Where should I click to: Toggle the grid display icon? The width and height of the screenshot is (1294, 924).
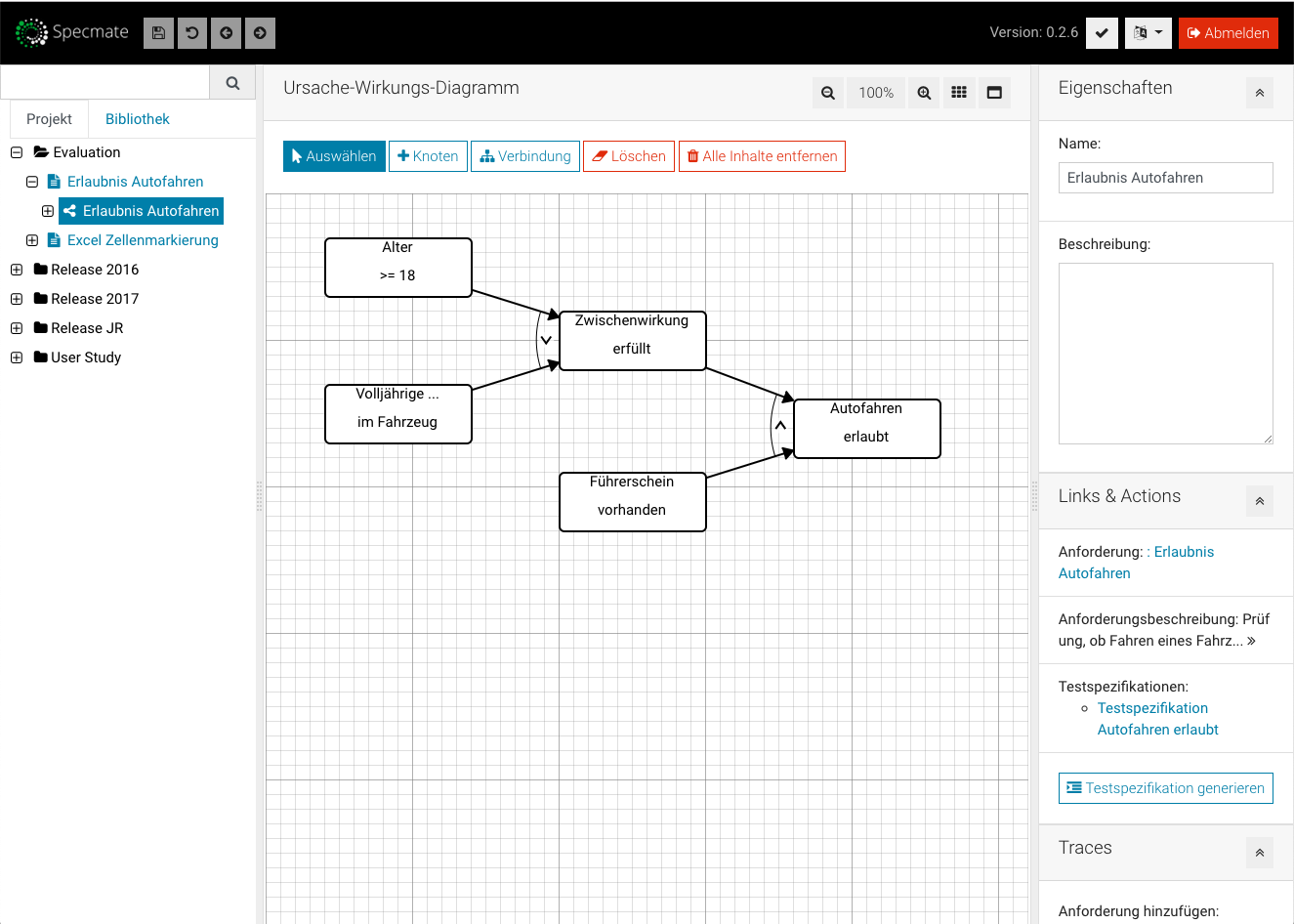959,93
